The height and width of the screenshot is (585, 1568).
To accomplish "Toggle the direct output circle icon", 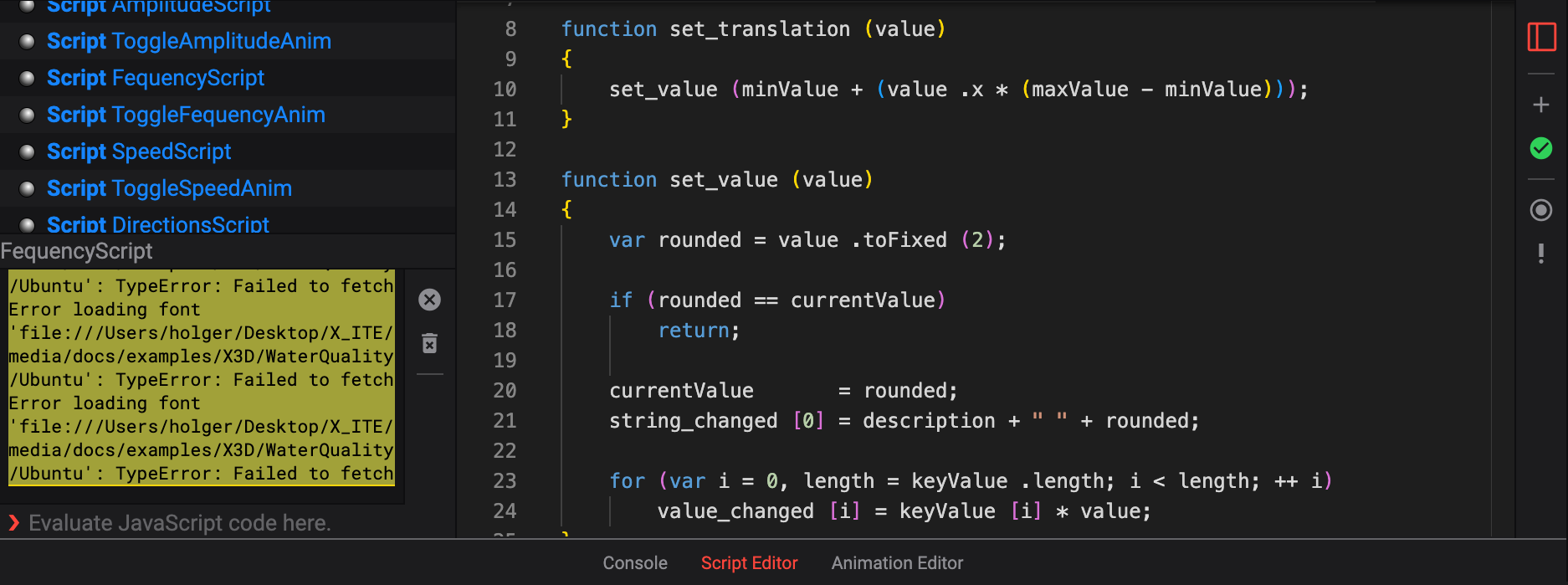I will 1541,210.
